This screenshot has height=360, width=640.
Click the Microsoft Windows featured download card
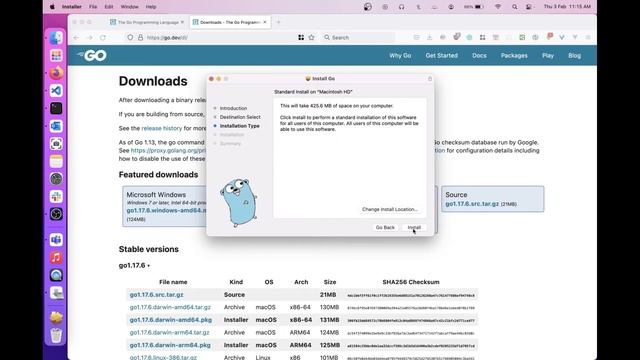[x=164, y=206]
